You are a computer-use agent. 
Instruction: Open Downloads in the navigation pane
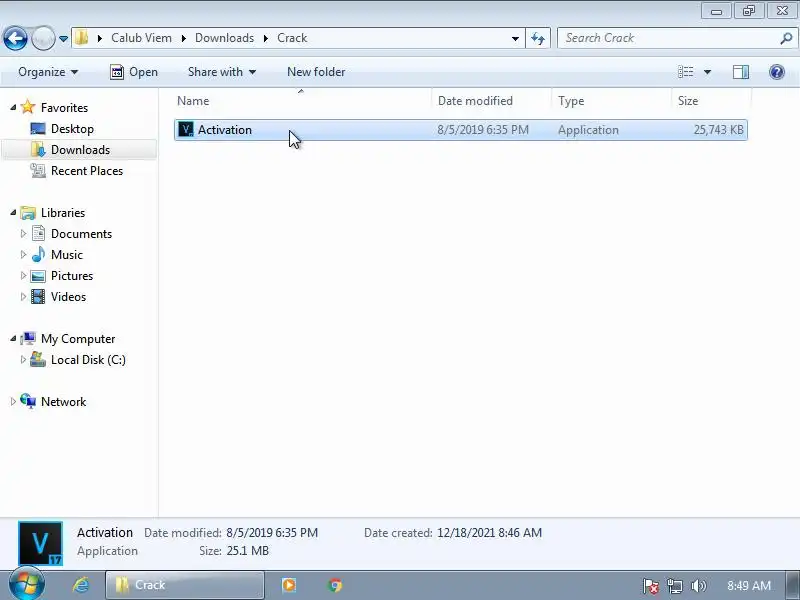(80, 149)
